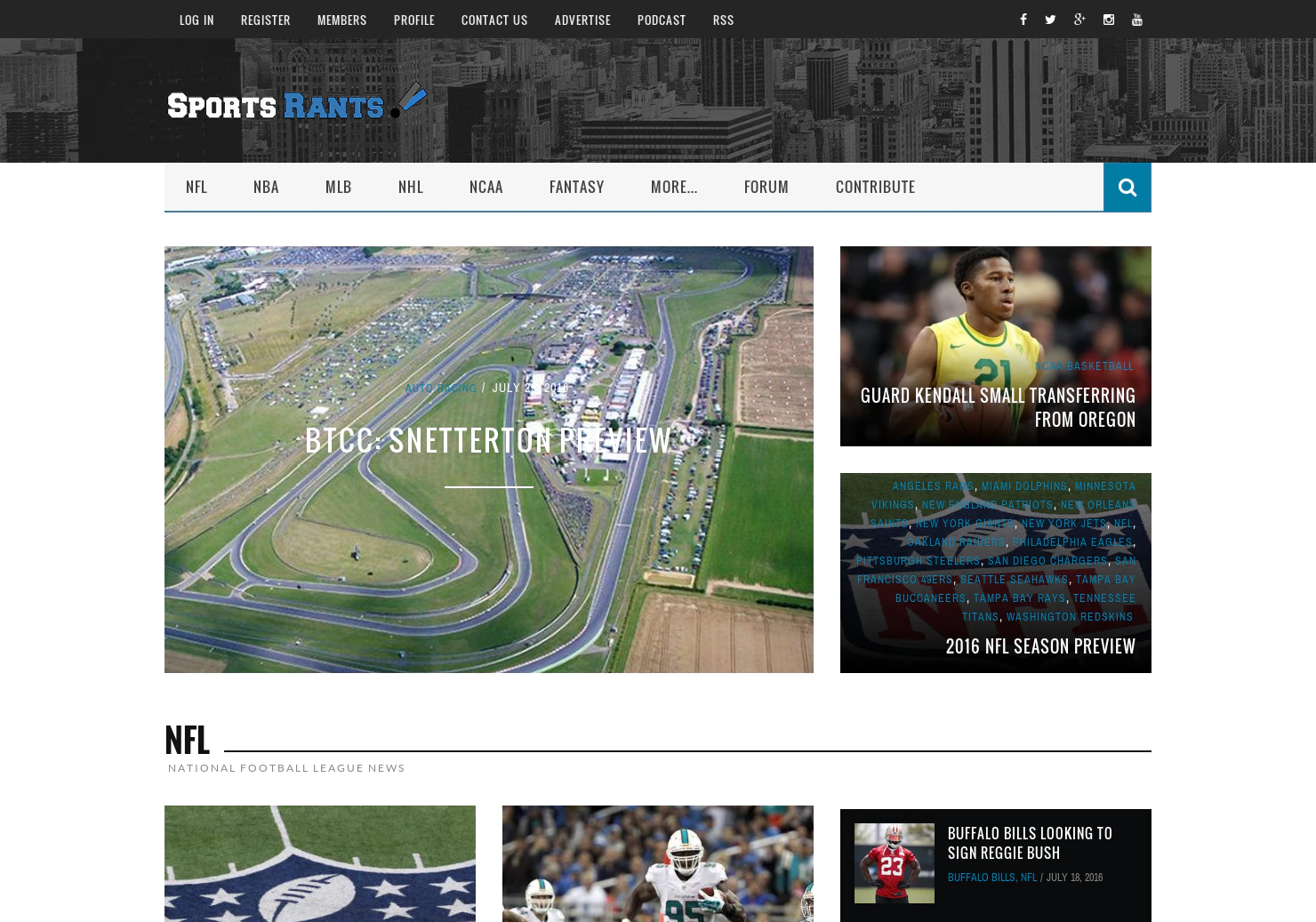
Task: Open the Google Plus social icon
Action: pyautogui.click(x=1079, y=20)
